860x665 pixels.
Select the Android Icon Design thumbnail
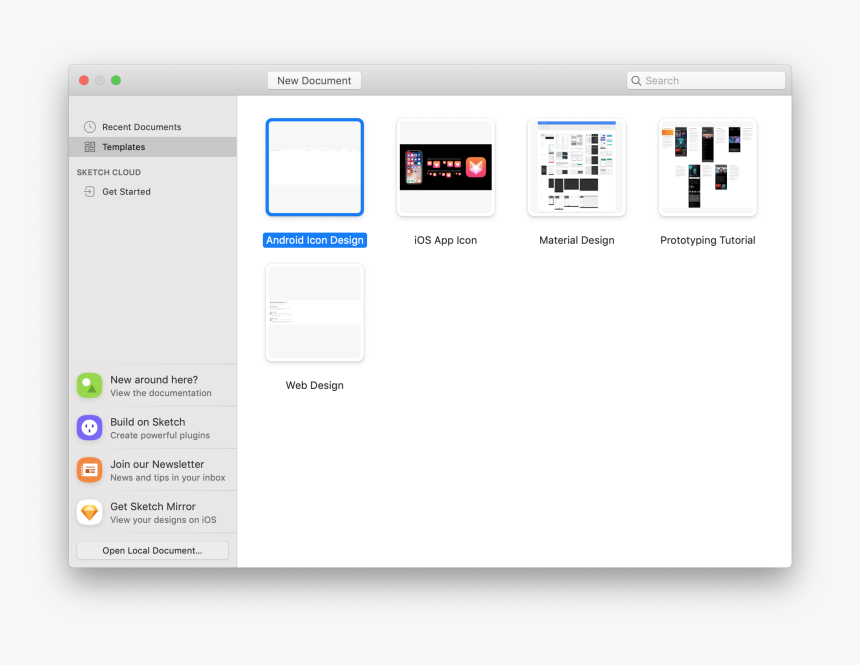315,167
